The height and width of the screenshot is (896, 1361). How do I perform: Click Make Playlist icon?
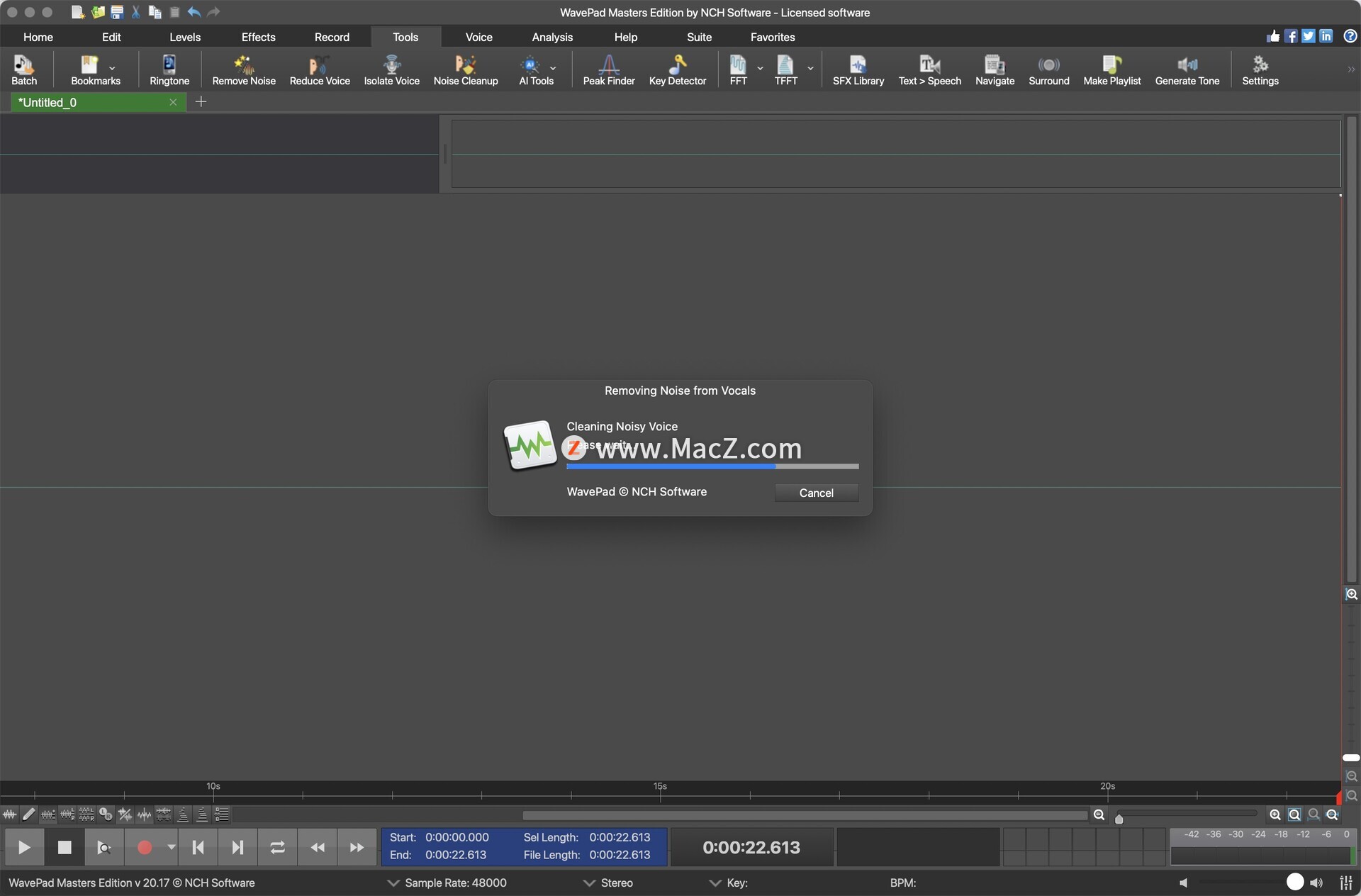point(1112,70)
